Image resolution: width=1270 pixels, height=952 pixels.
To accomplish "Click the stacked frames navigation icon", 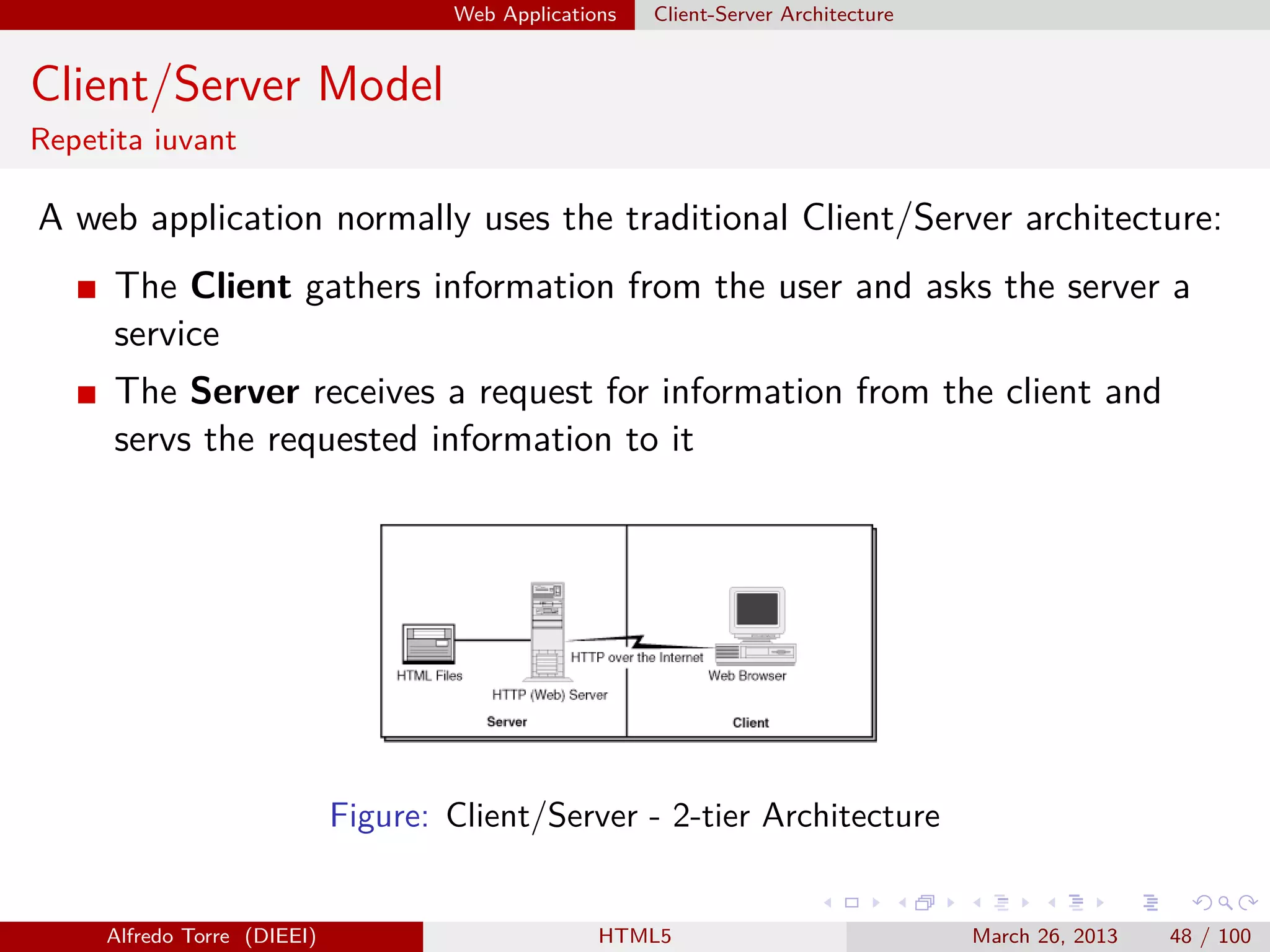I will pyautogui.click(x=925, y=903).
